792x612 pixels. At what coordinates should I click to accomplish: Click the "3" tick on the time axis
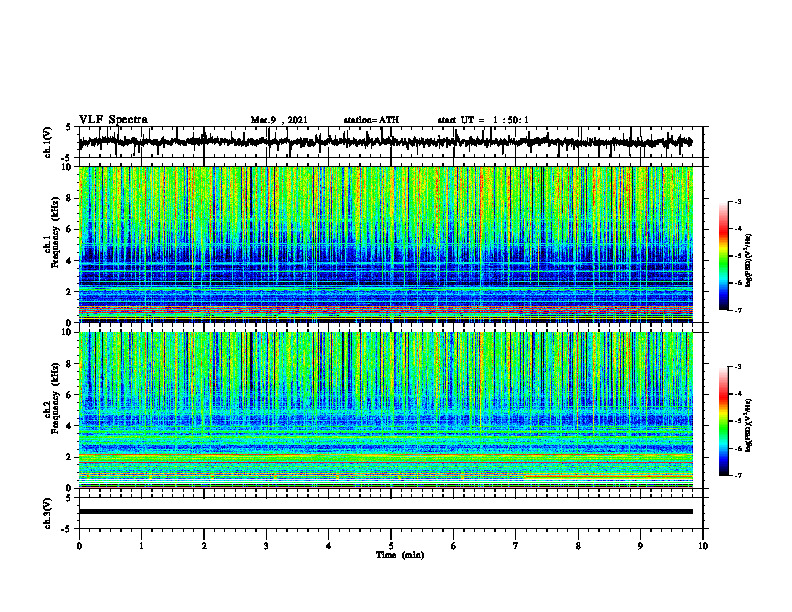pos(266,546)
